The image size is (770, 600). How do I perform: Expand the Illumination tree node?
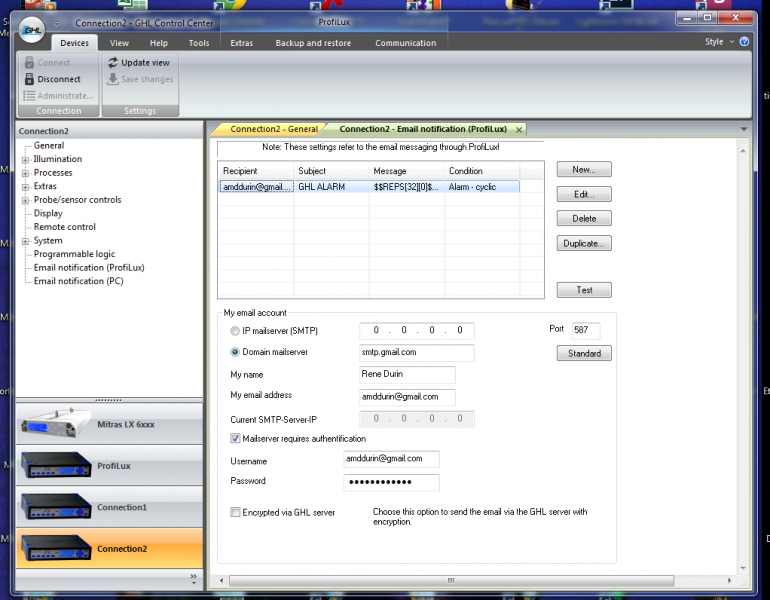[25, 159]
